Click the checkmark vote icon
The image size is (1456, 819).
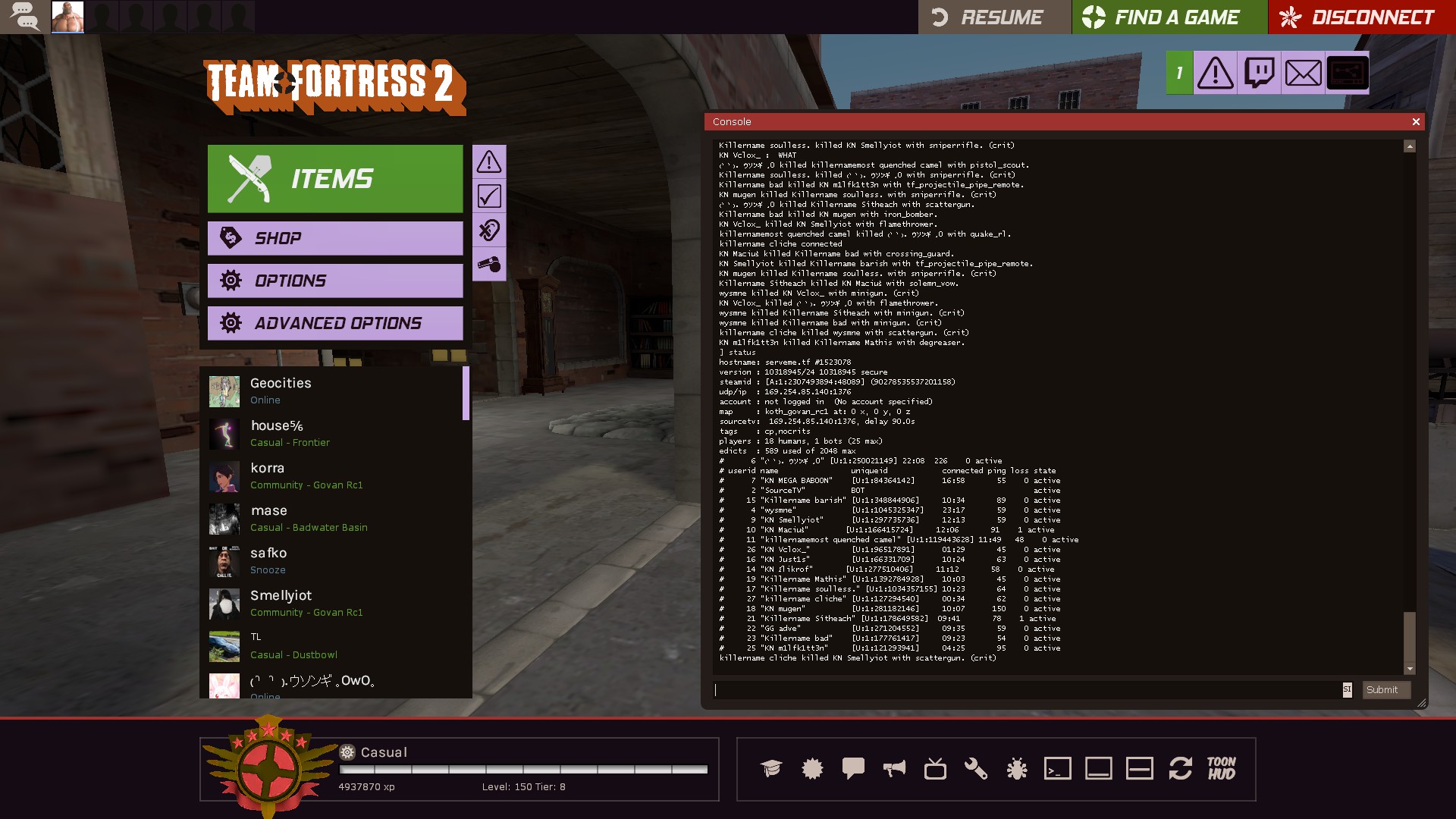click(489, 196)
